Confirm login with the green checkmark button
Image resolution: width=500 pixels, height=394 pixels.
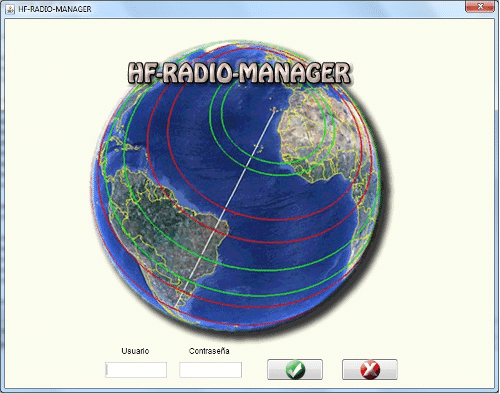(x=295, y=369)
